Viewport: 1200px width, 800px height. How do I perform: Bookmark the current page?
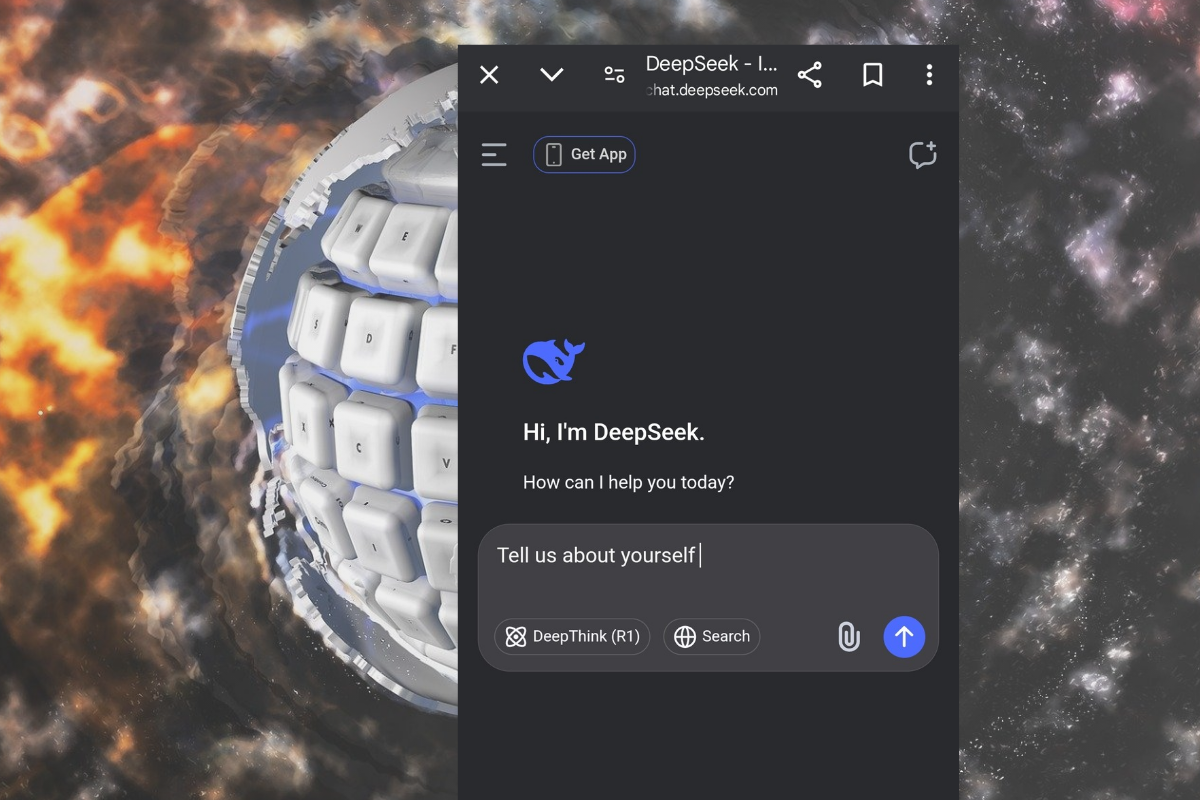coord(873,75)
